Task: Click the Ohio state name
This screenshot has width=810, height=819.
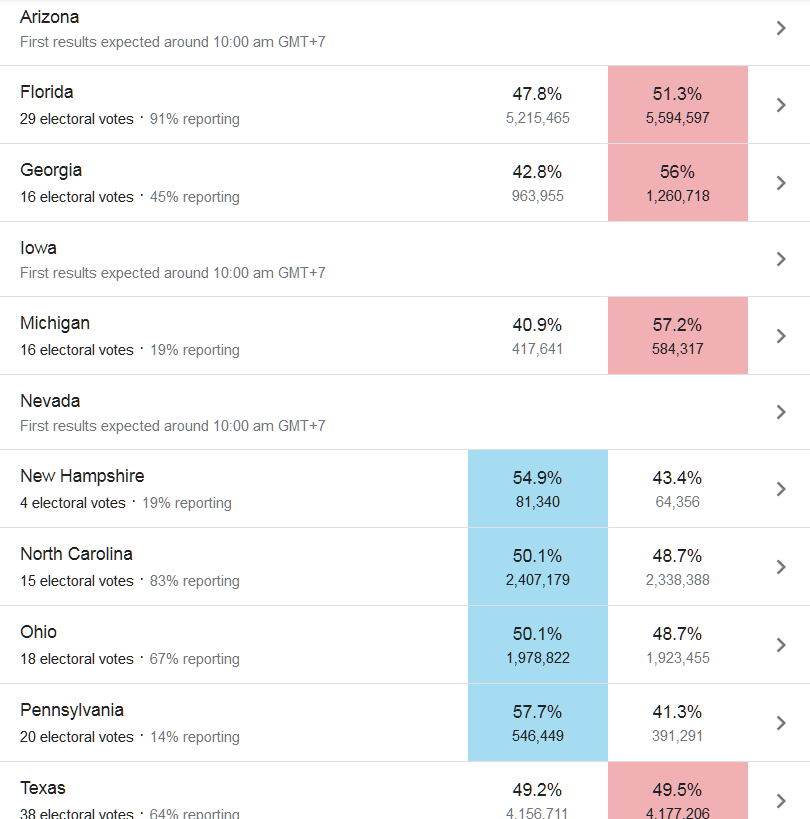Action: coord(39,632)
